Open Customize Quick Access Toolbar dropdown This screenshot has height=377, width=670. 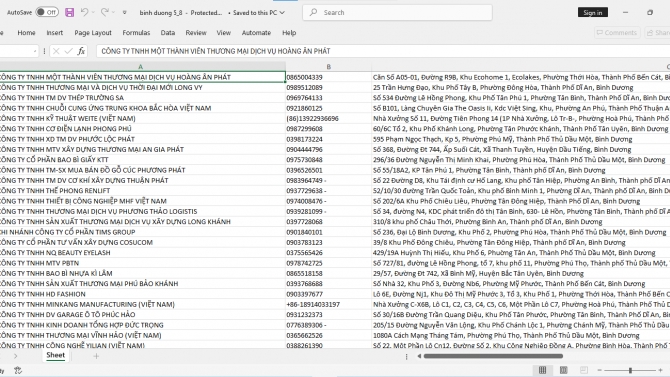click(x=124, y=12)
